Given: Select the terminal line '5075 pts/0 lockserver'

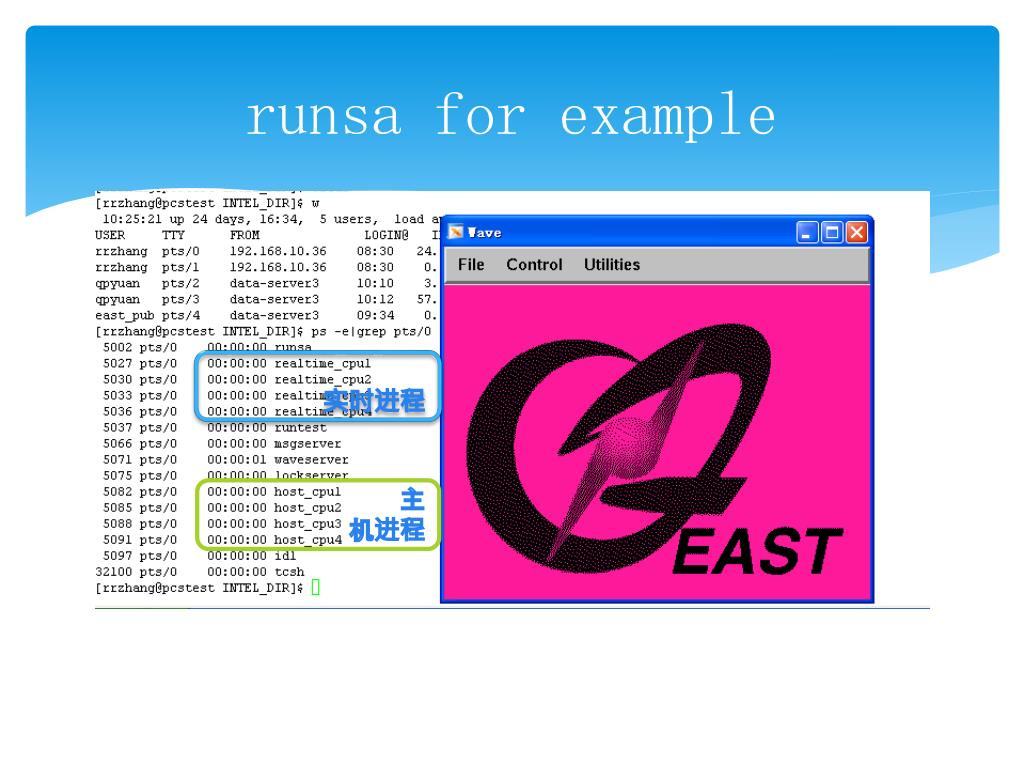Looking at the screenshot, I should click(x=225, y=475).
